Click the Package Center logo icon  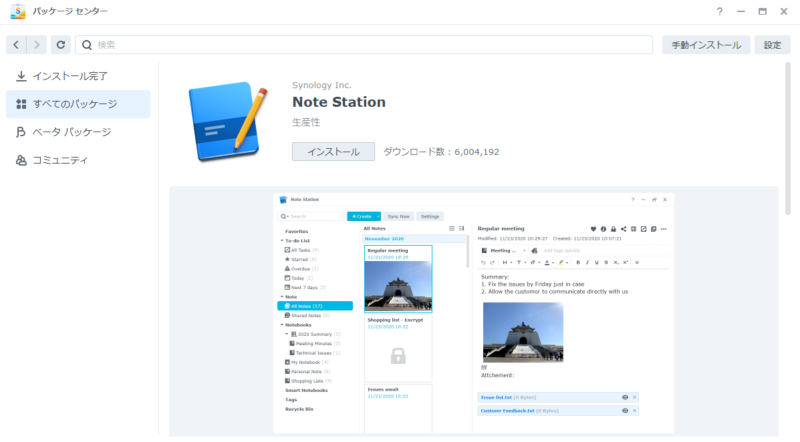[18, 11]
